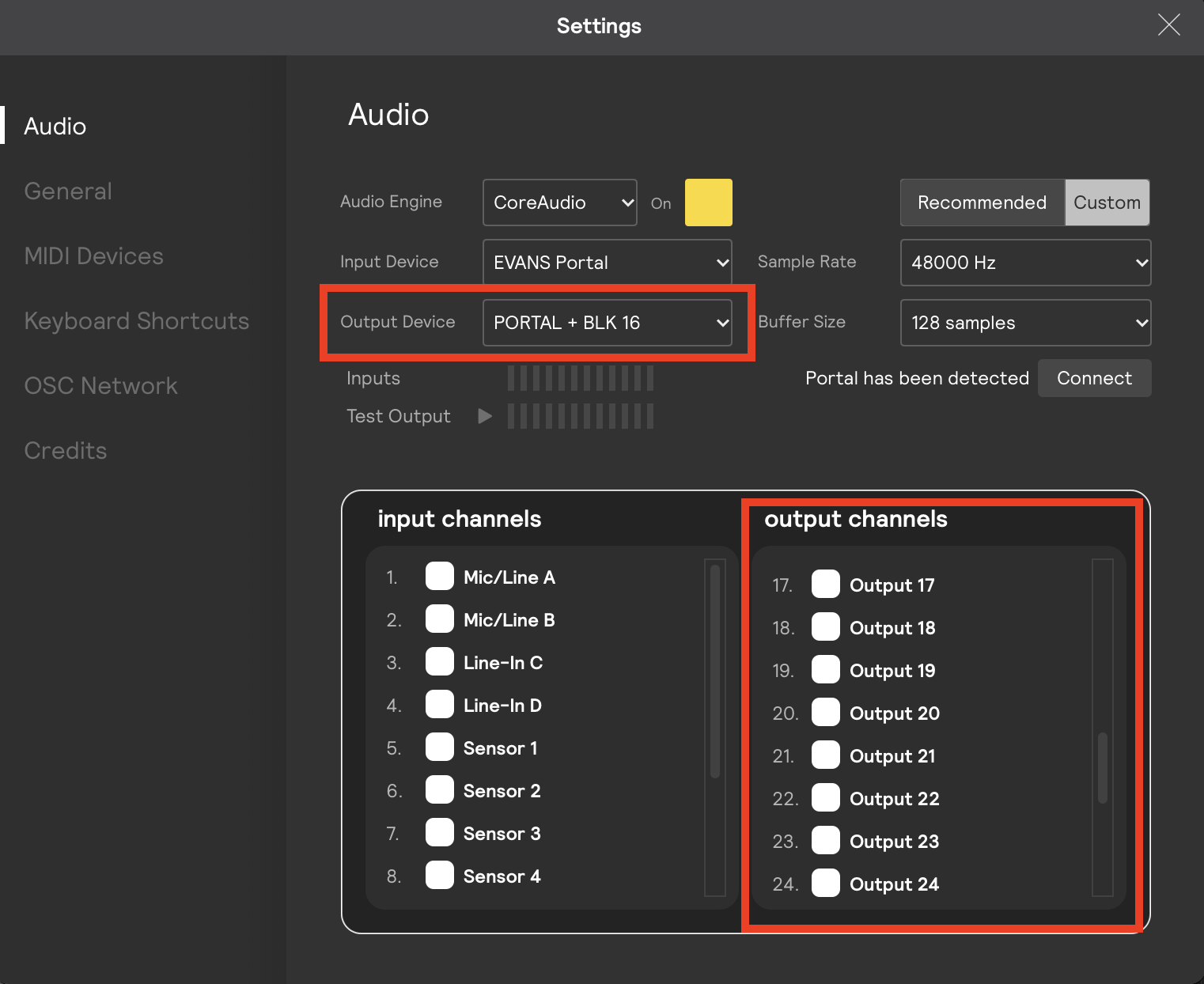Check the Output 22 channel box
The height and width of the screenshot is (984, 1204).
pos(826,798)
